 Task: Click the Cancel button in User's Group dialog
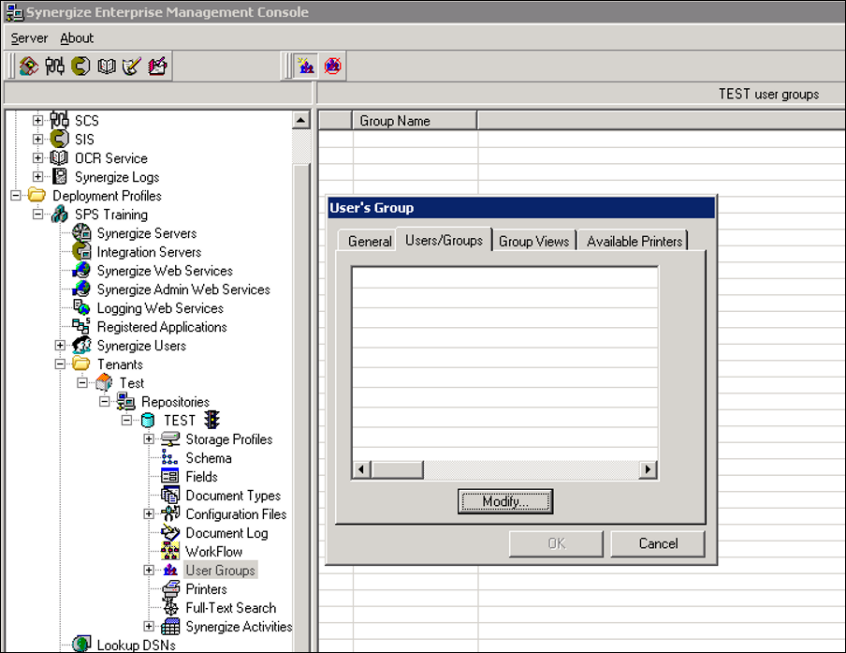coord(658,543)
